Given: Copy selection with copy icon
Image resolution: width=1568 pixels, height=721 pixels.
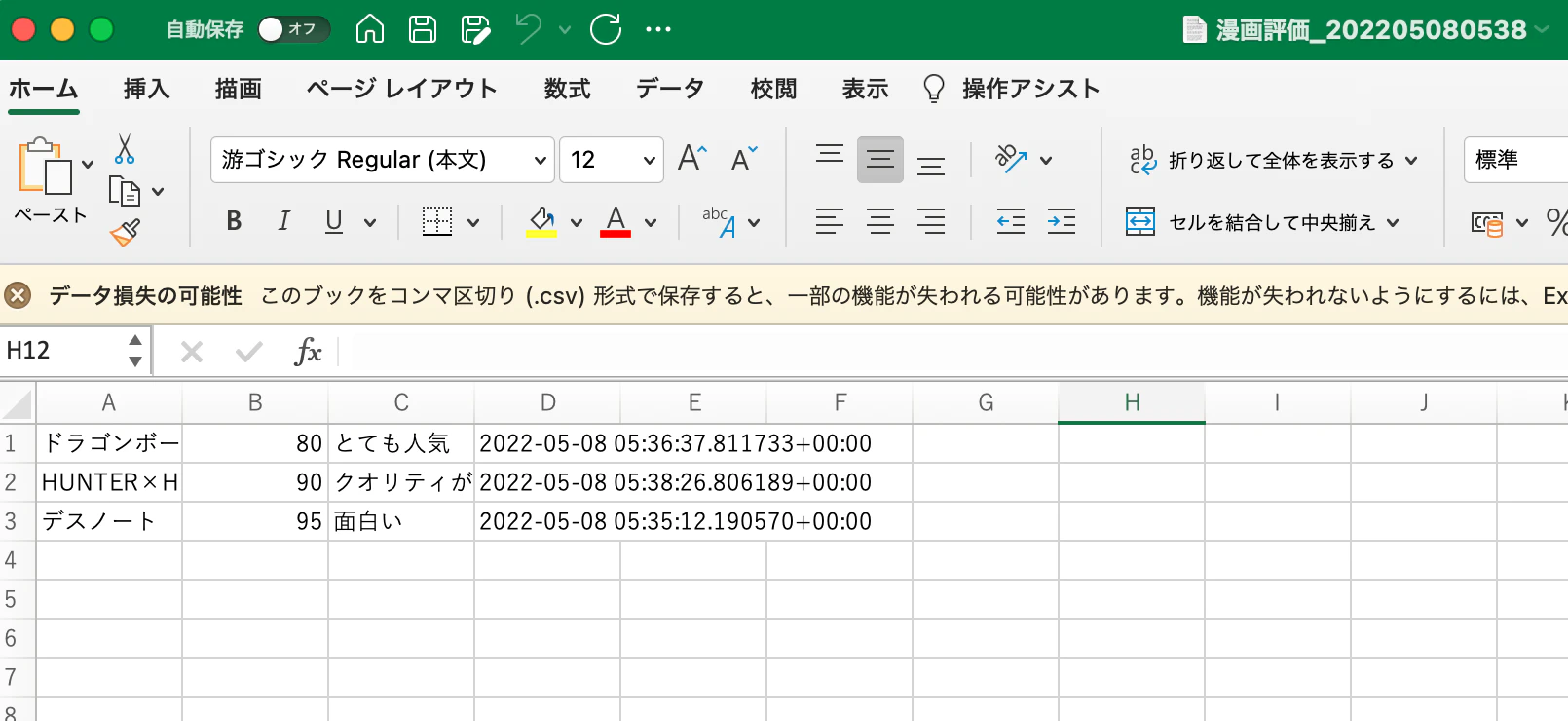Looking at the screenshot, I should [x=125, y=191].
